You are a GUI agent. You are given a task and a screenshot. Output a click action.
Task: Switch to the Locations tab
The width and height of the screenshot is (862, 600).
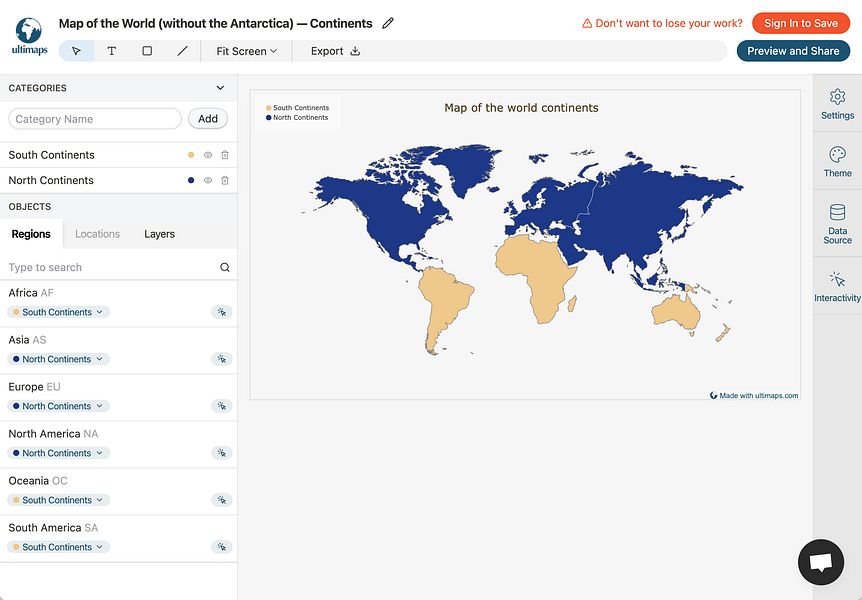coord(97,234)
